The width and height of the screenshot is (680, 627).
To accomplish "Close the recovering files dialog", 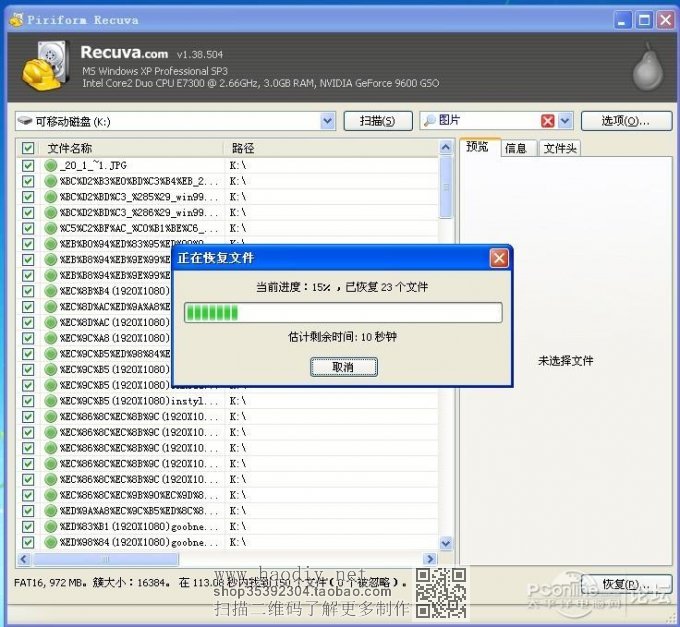I will click(x=498, y=258).
